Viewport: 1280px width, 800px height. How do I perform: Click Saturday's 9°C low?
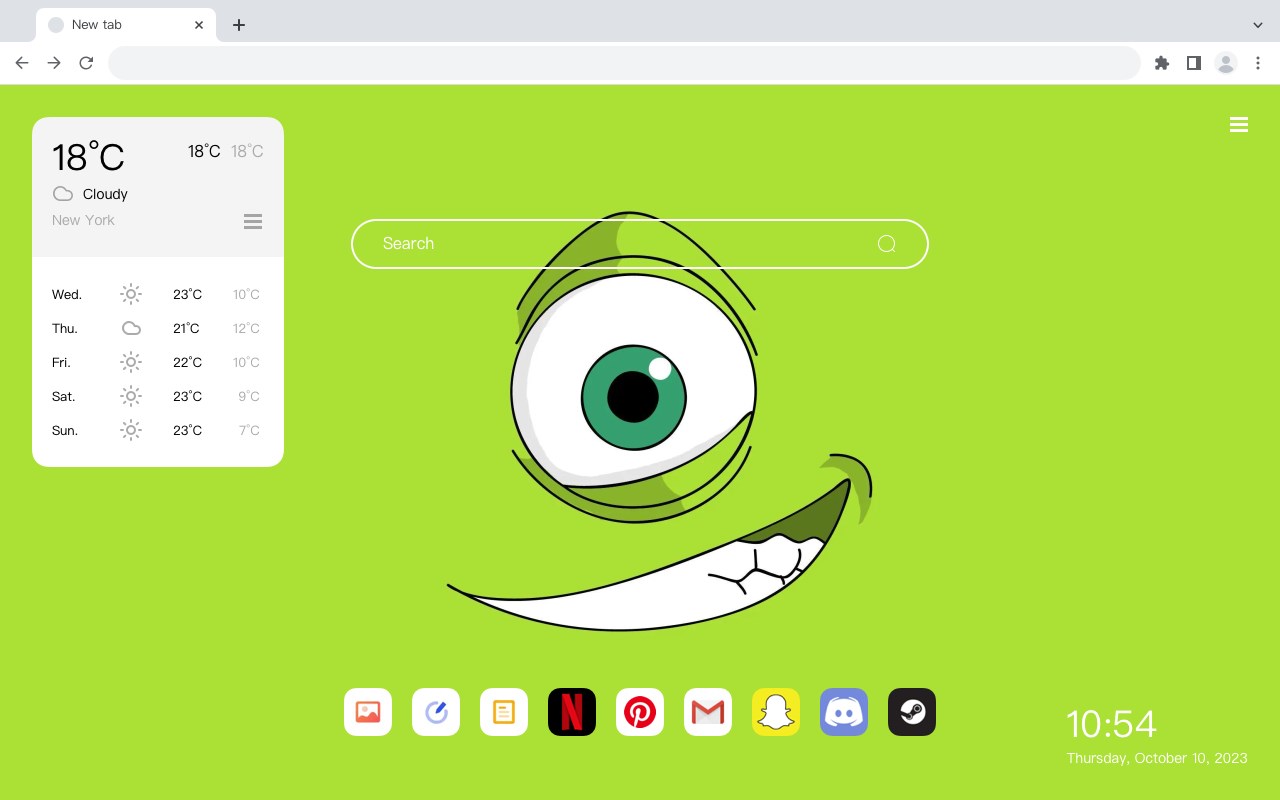pyautogui.click(x=249, y=396)
